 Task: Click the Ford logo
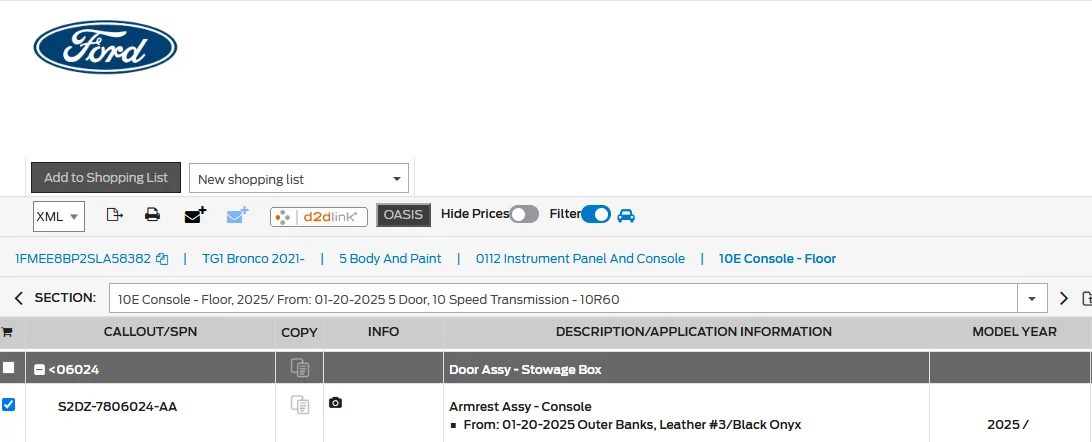click(x=105, y=47)
